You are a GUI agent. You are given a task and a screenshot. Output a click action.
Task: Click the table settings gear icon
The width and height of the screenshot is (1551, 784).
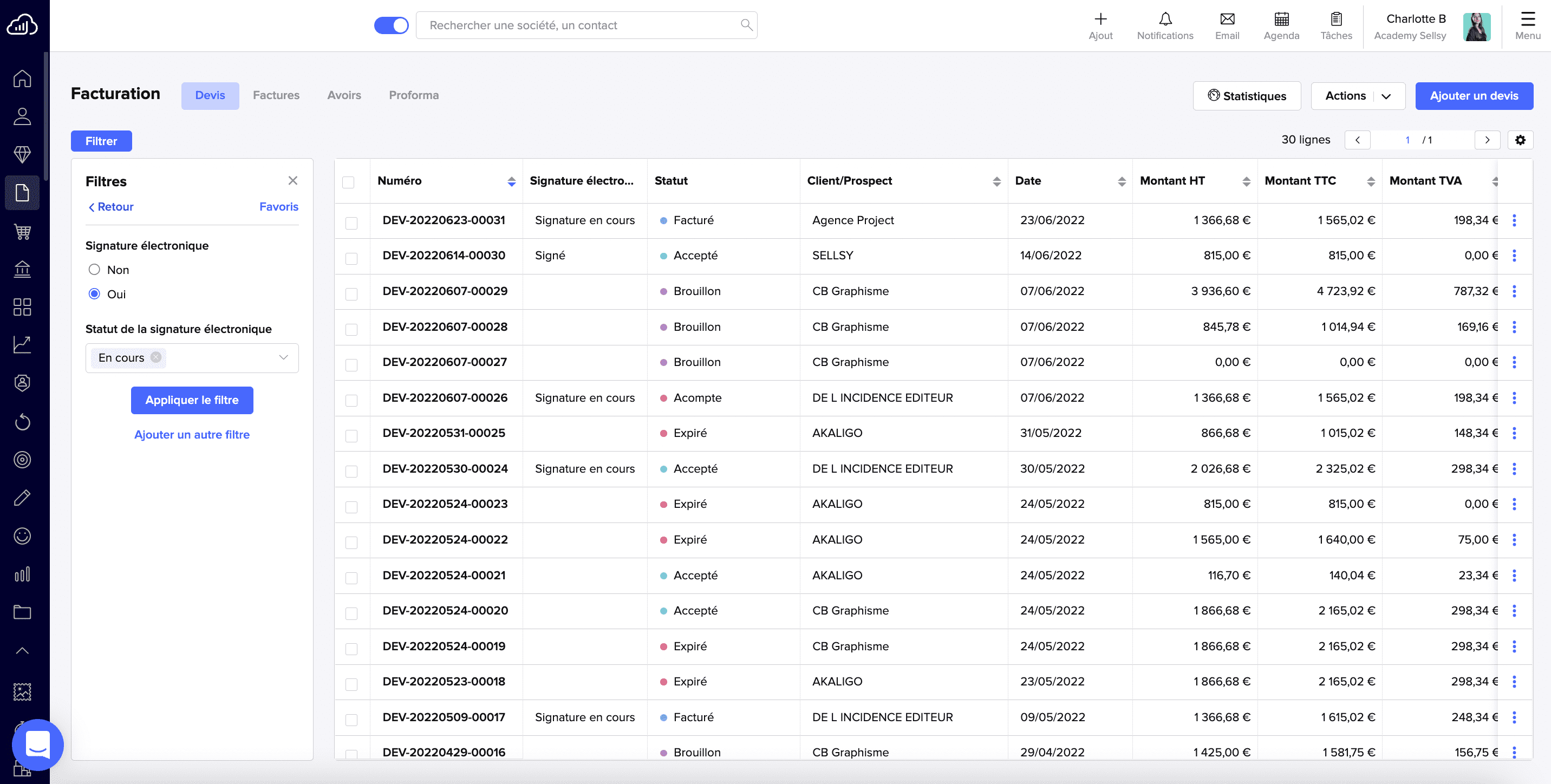(x=1520, y=140)
